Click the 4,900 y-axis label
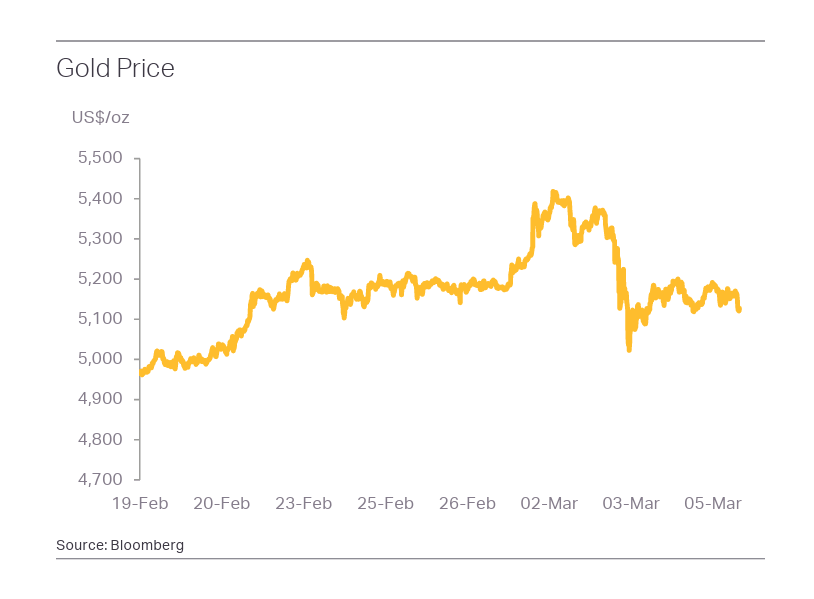Image resolution: width=814 pixels, height=599 pixels. click(x=99, y=399)
